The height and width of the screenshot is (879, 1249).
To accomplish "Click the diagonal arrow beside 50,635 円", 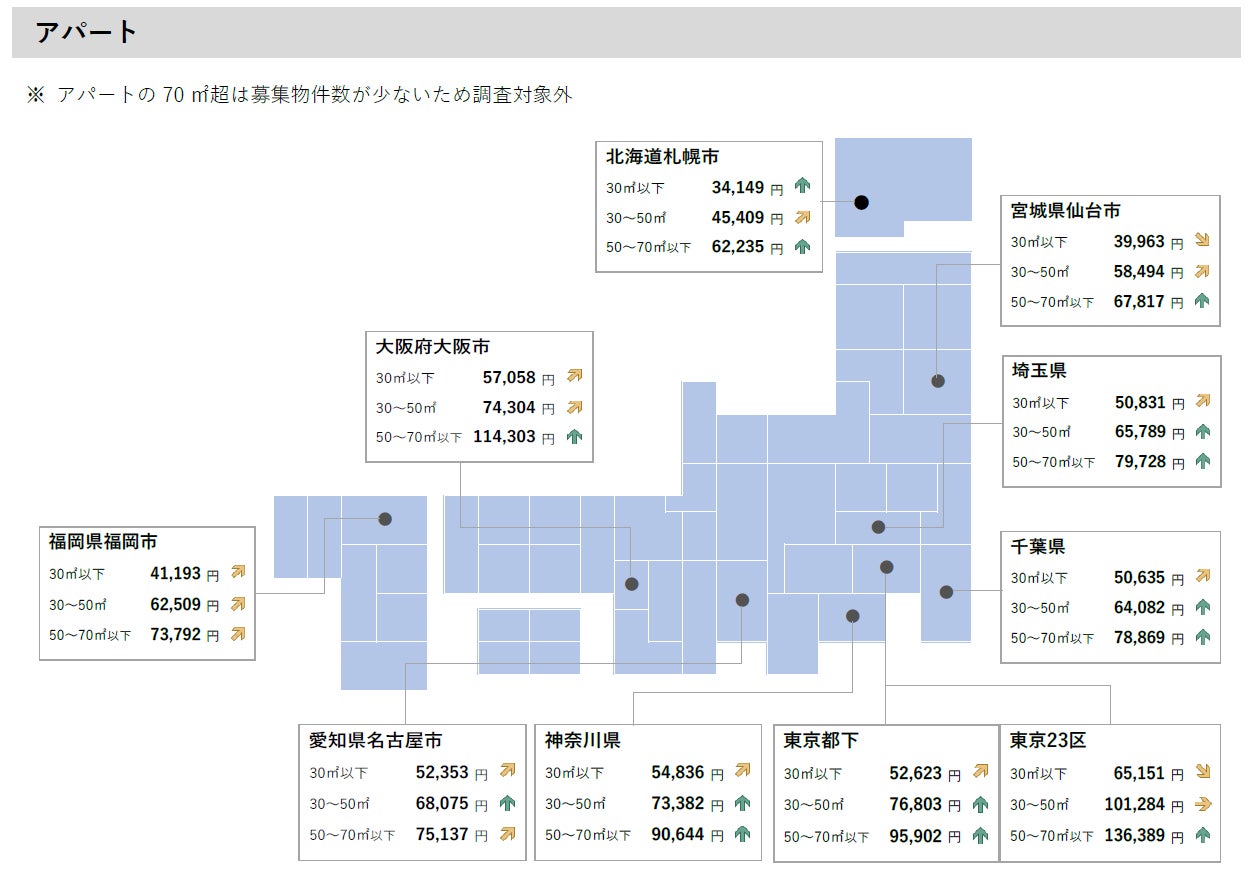I will (x=1202, y=576).
